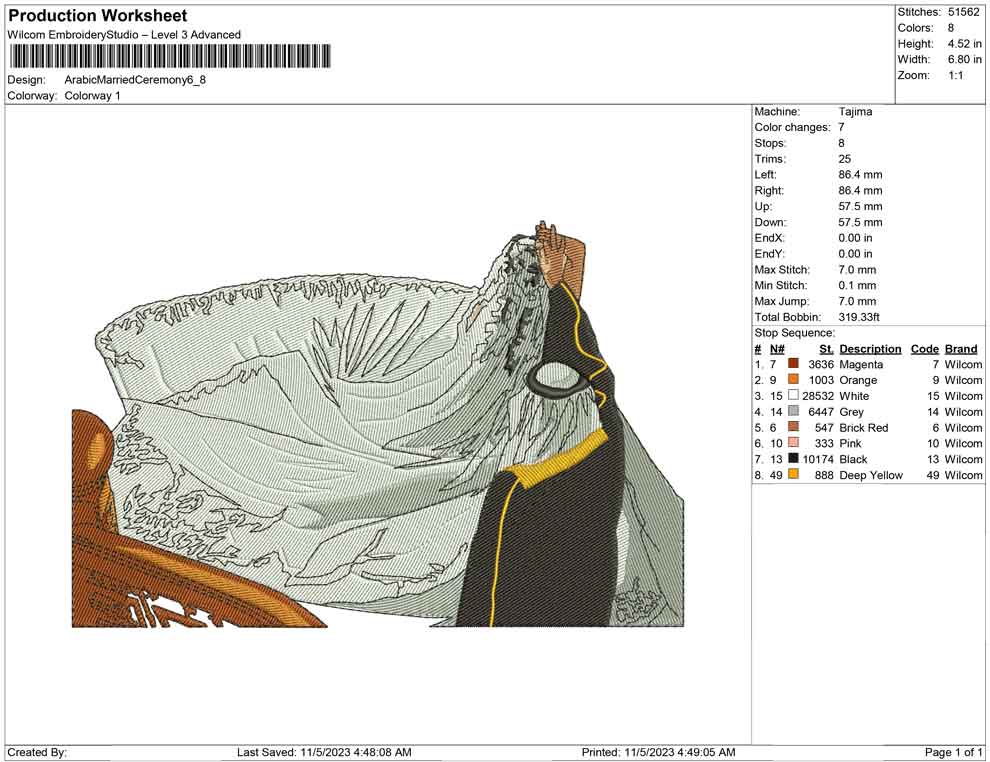Click the Deep Yellow color swatch

click(793, 474)
